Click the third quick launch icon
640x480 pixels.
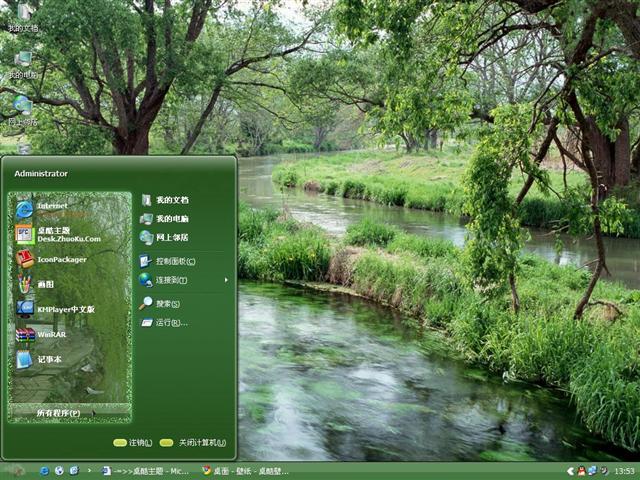[x=74, y=471]
